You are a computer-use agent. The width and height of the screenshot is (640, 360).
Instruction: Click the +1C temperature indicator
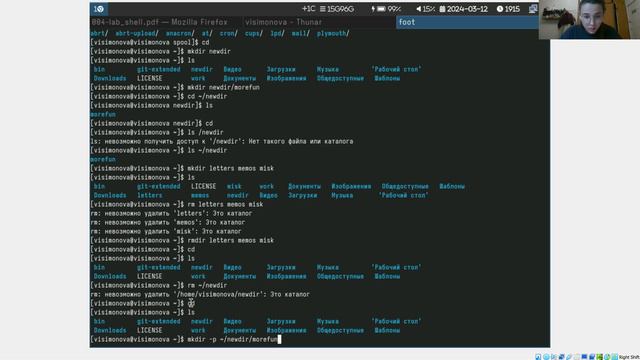(308, 9)
